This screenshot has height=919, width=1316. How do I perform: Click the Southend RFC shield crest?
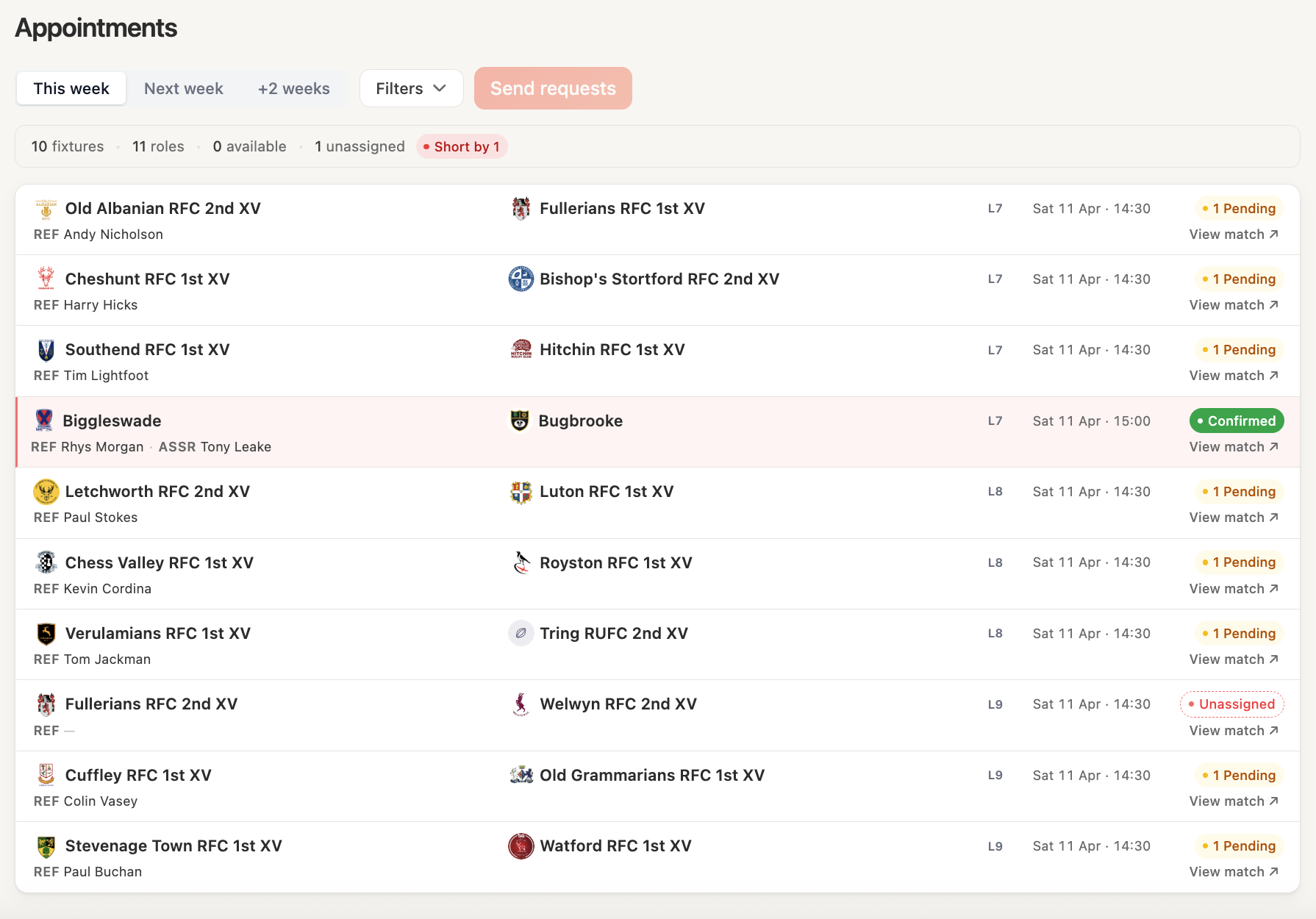(x=46, y=350)
